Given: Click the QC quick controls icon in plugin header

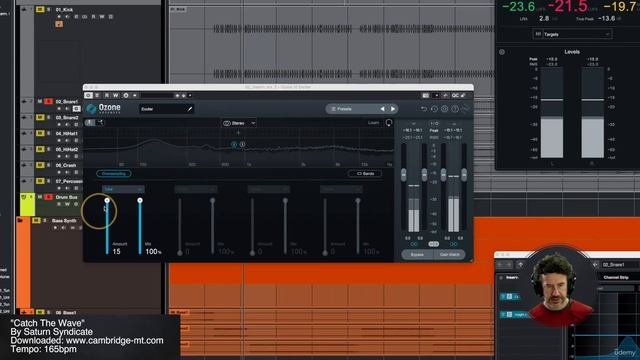Looking at the screenshot, I should tap(455, 96).
